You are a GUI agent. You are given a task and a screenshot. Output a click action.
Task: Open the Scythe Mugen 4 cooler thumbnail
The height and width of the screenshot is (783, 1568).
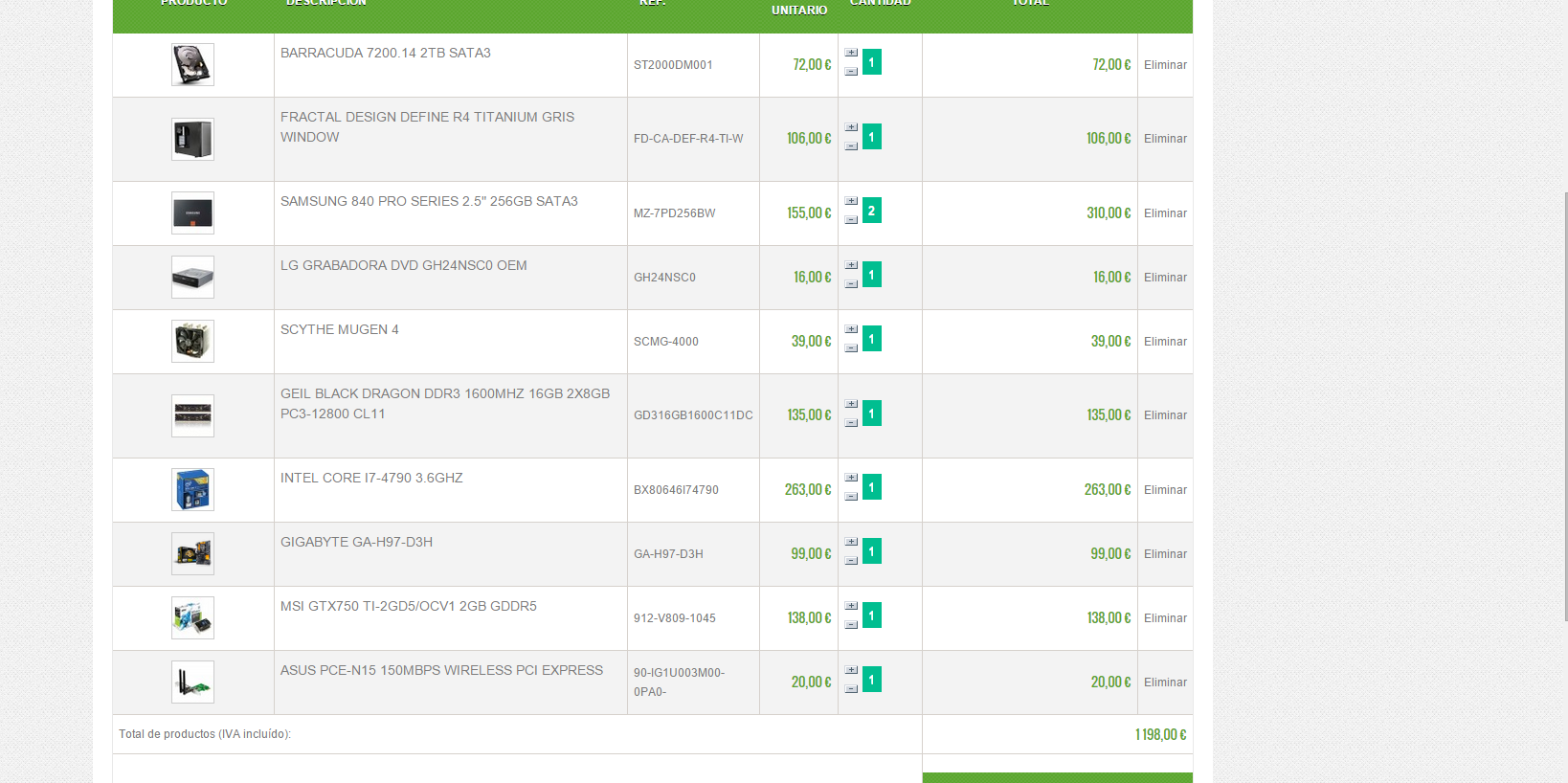(x=192, y=342)
